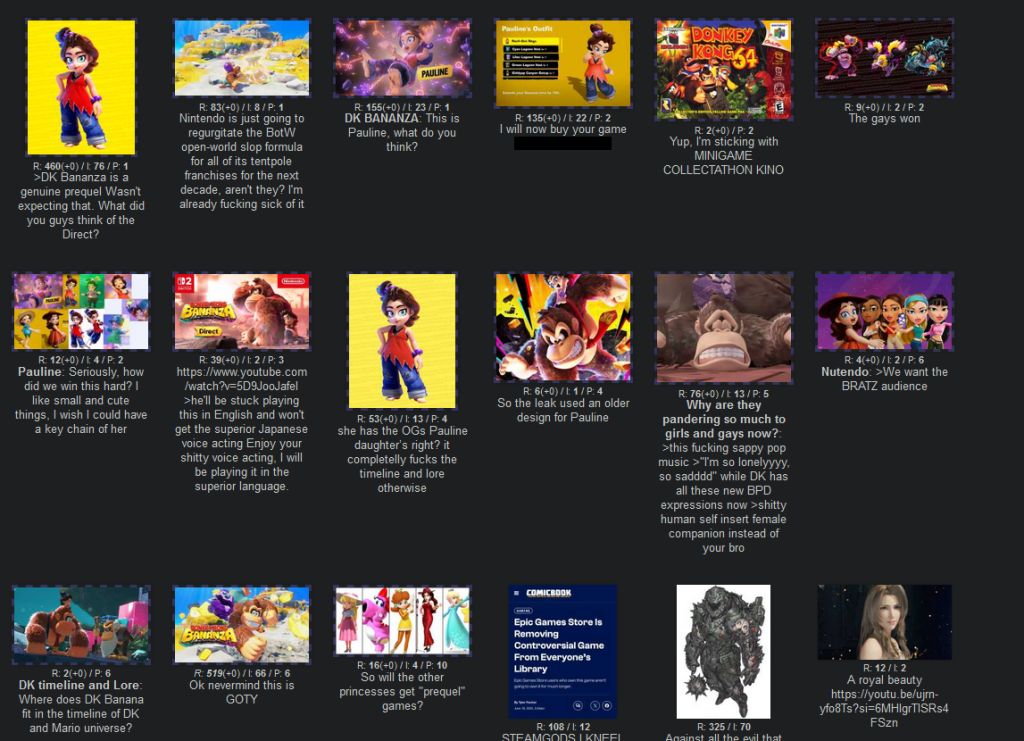
Task: Click text 'So the leak used an older design'
Action: click(563, 411)
